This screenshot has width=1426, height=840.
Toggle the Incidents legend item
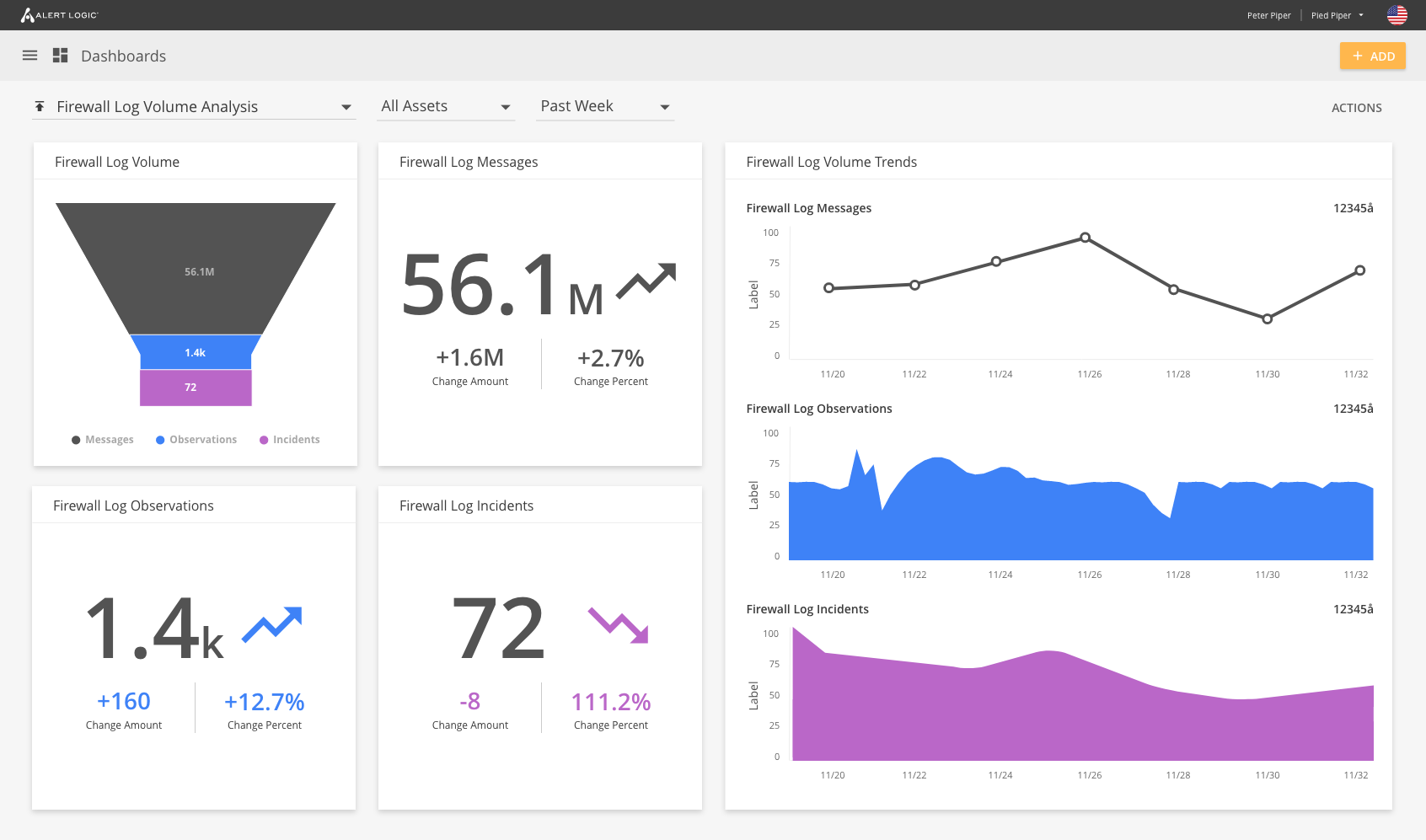[x=290, y=440]
